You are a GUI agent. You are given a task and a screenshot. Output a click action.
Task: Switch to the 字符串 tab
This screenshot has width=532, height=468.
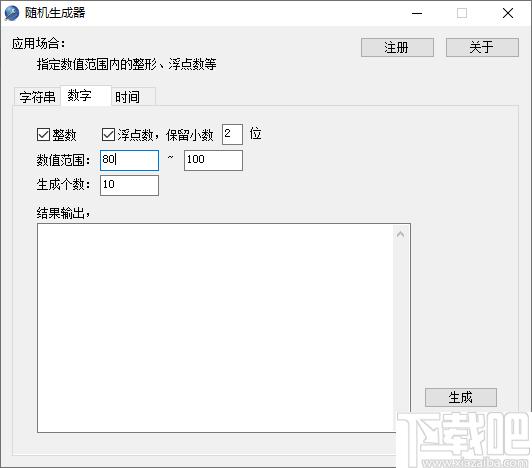click(x=37, y=97)
